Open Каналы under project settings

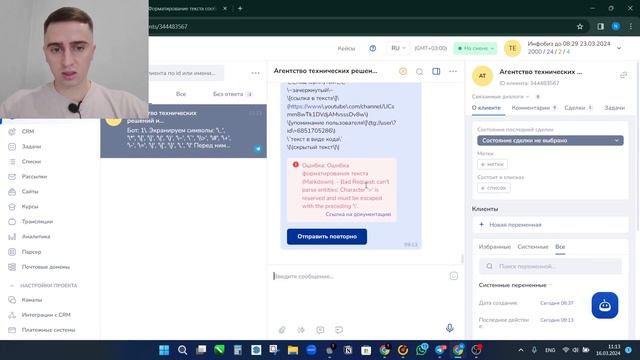[32, 300]
